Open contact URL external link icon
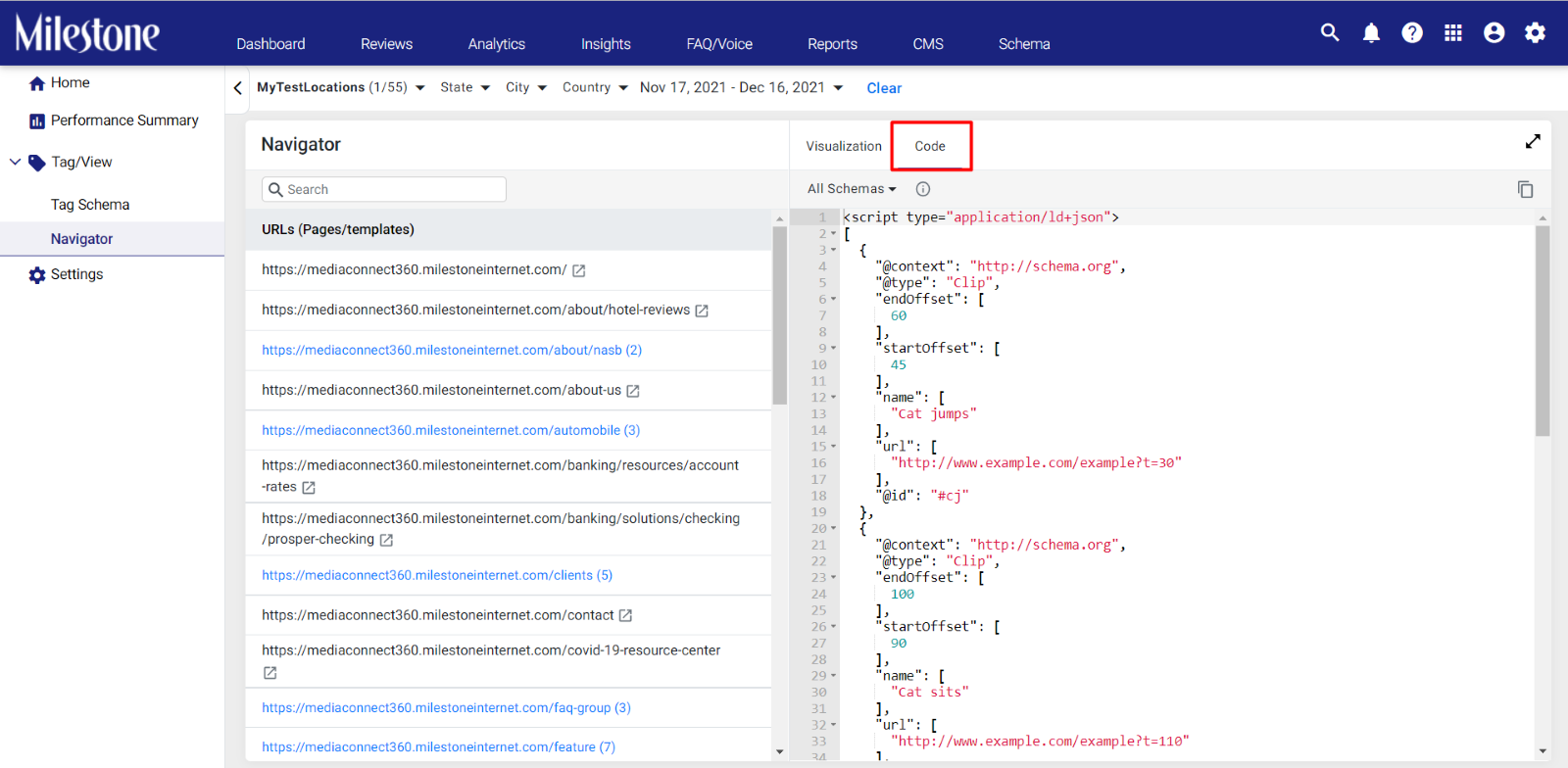Image resolution: width=1568 pixels, height=768 pixels. 625,615
